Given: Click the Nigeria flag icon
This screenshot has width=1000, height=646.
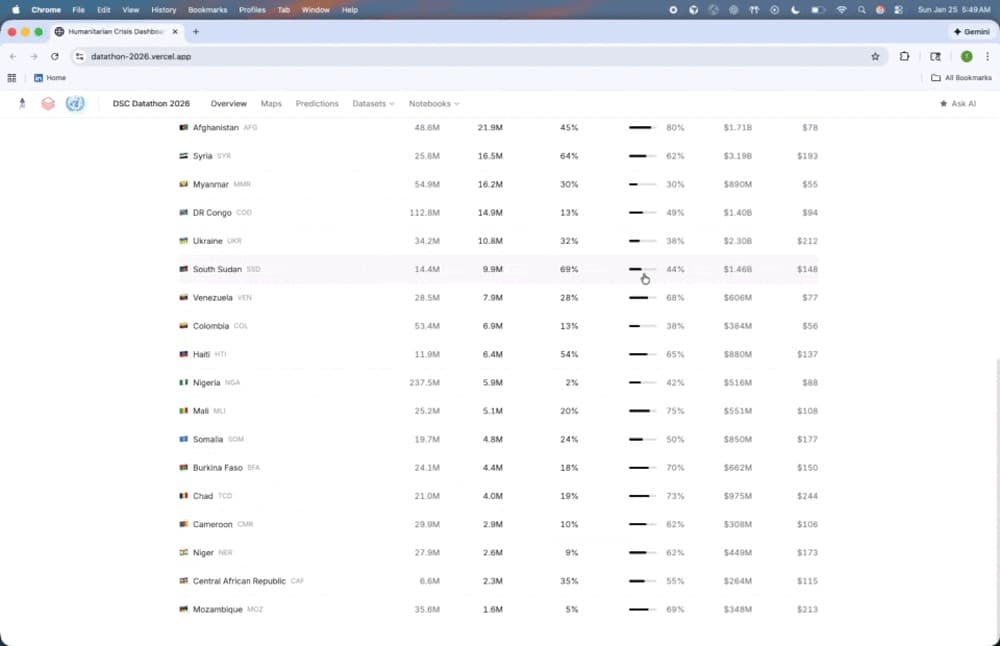Looking at the screenshot, I should click(184, 383).
